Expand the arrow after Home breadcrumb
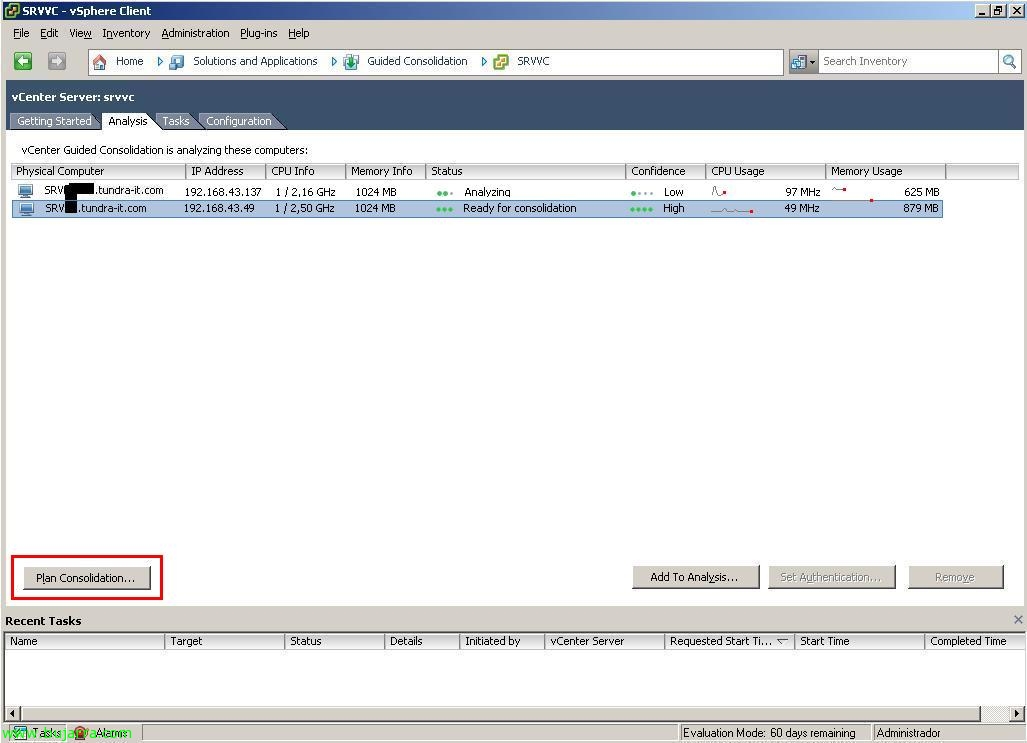 tap(159, 62)
